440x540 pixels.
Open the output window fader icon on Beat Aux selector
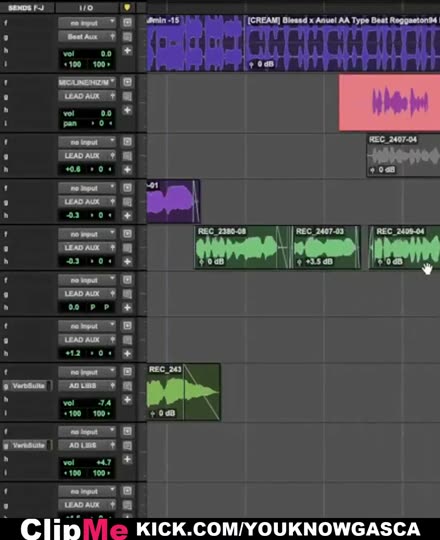click(x=113, y=37)
